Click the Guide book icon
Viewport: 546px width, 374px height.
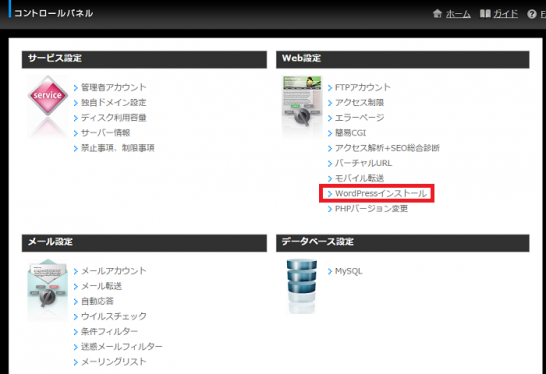(485, 14)
